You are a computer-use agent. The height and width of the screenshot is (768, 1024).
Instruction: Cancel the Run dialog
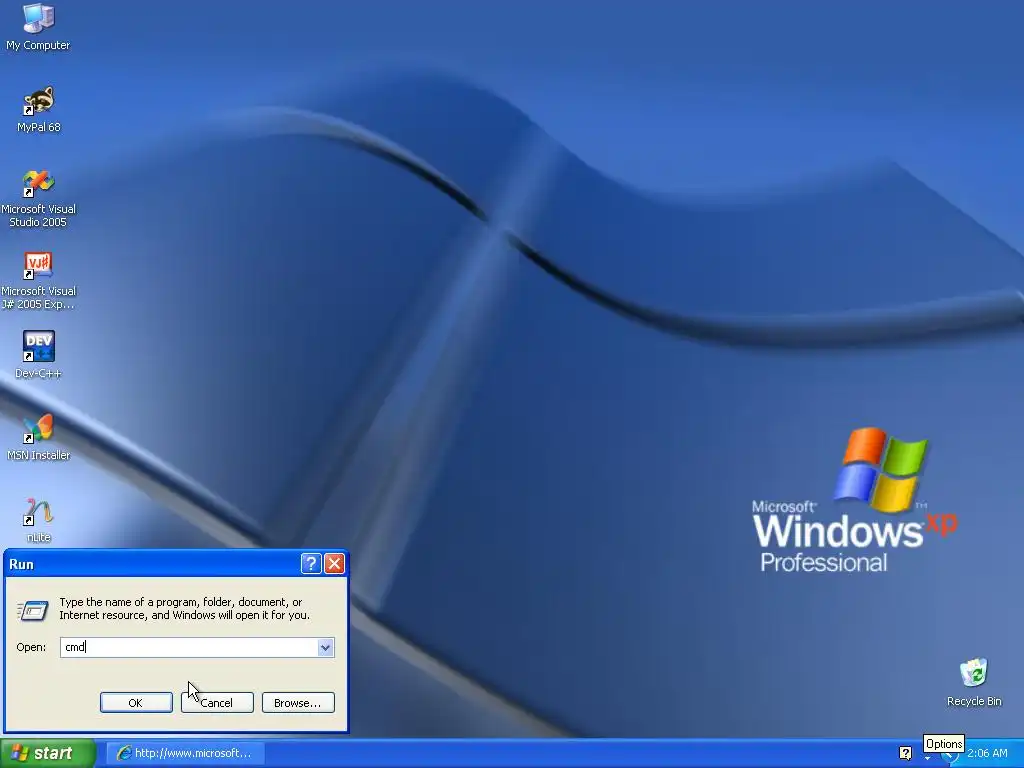217,703
